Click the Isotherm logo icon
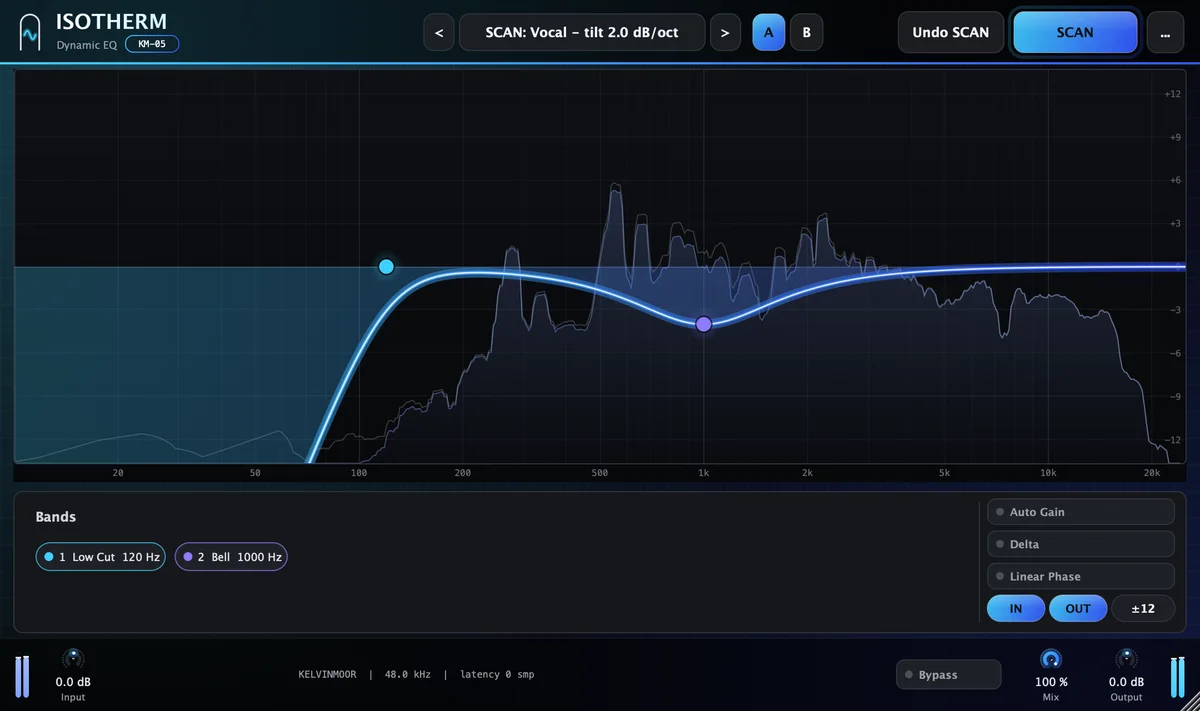1200x711 pixels. [x=30, y=32]
